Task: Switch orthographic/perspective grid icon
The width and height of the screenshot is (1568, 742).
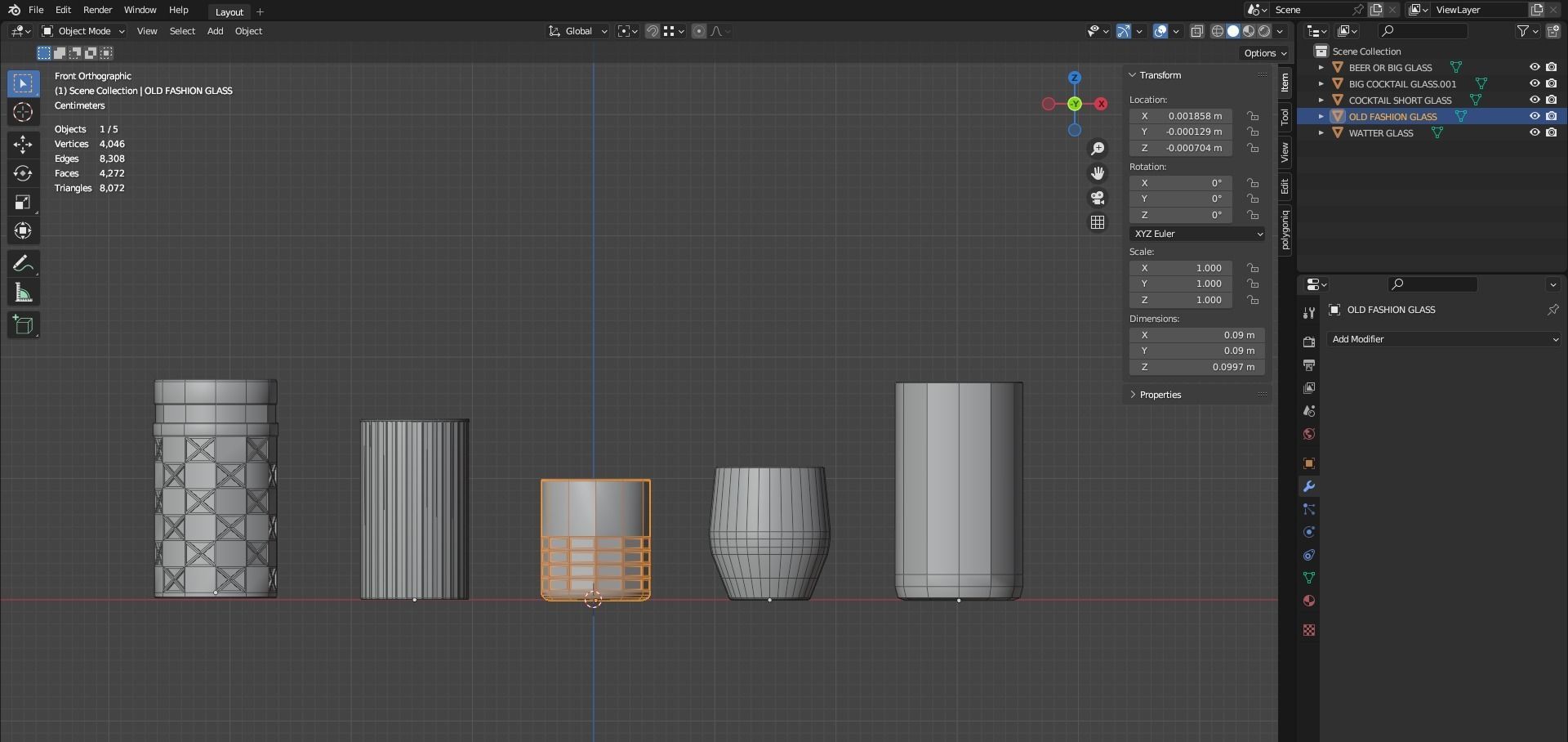Action: click(x=1098, y=222)
